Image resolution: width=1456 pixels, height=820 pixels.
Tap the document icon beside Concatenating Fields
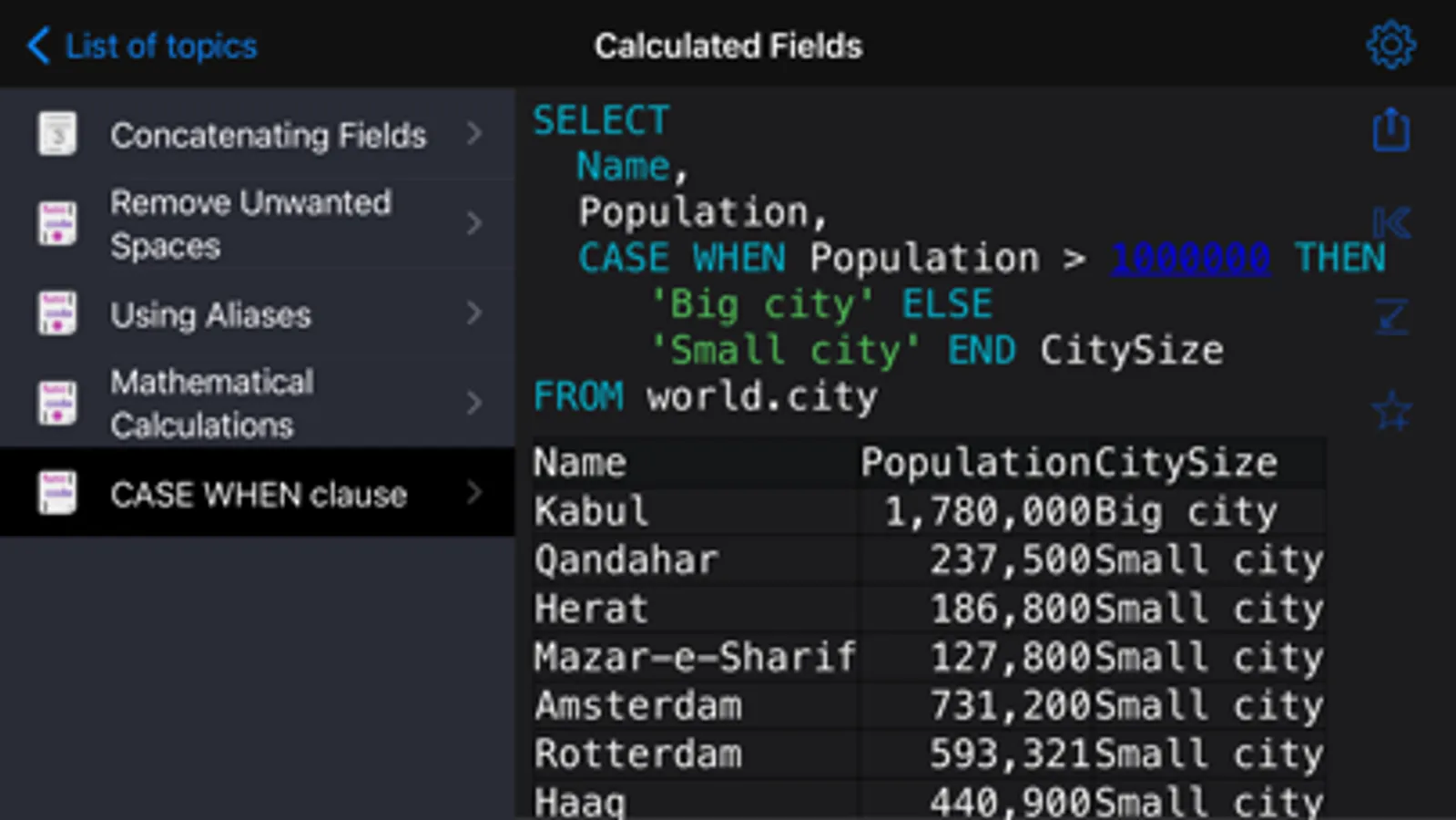pyautogui.click(x=56, y=135)
